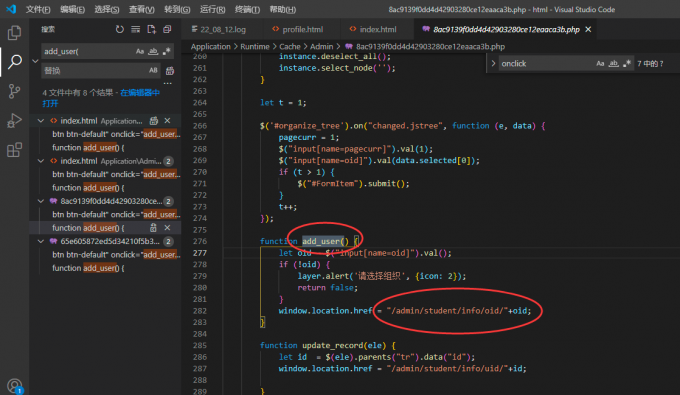Open the Accounts icon at bottom

pyautogui.click(x=14, y=386)
